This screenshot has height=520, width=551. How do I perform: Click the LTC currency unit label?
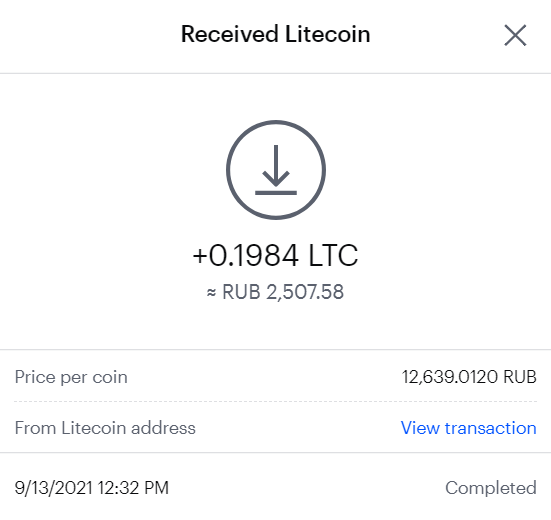click(333, 255)
